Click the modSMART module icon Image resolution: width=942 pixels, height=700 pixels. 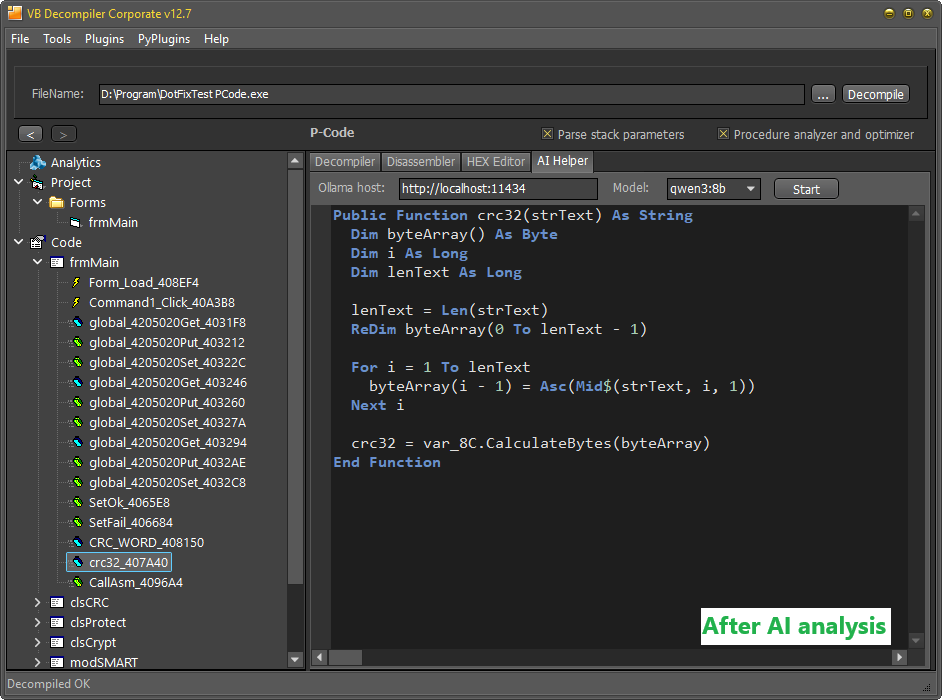pos(57,662)
